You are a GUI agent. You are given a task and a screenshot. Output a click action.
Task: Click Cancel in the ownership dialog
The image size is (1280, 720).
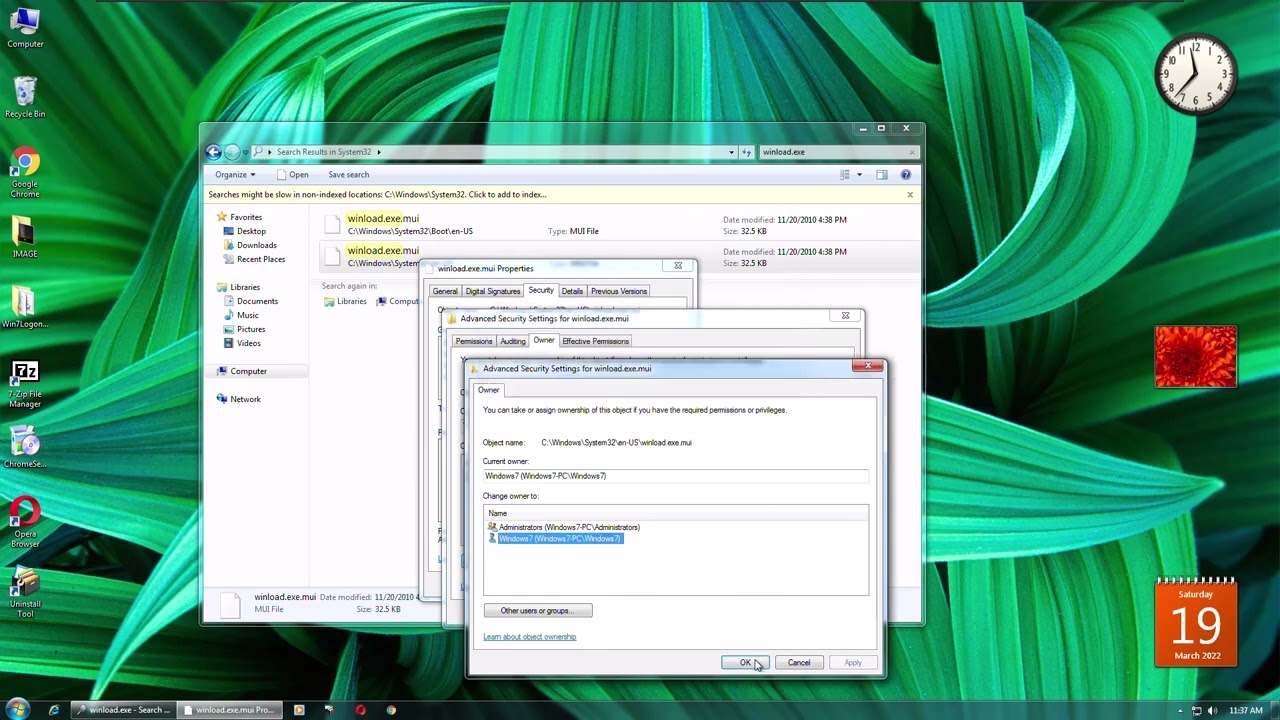798,663
